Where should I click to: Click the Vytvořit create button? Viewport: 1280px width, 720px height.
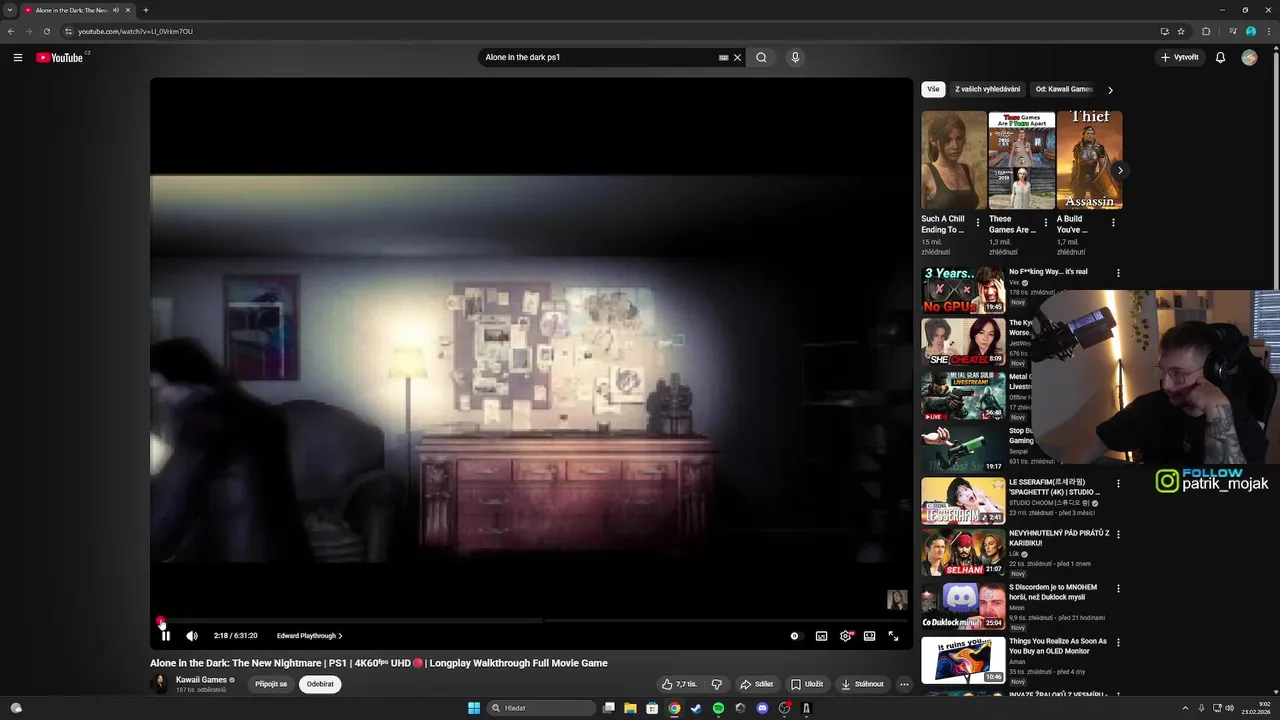[1180, 58]
